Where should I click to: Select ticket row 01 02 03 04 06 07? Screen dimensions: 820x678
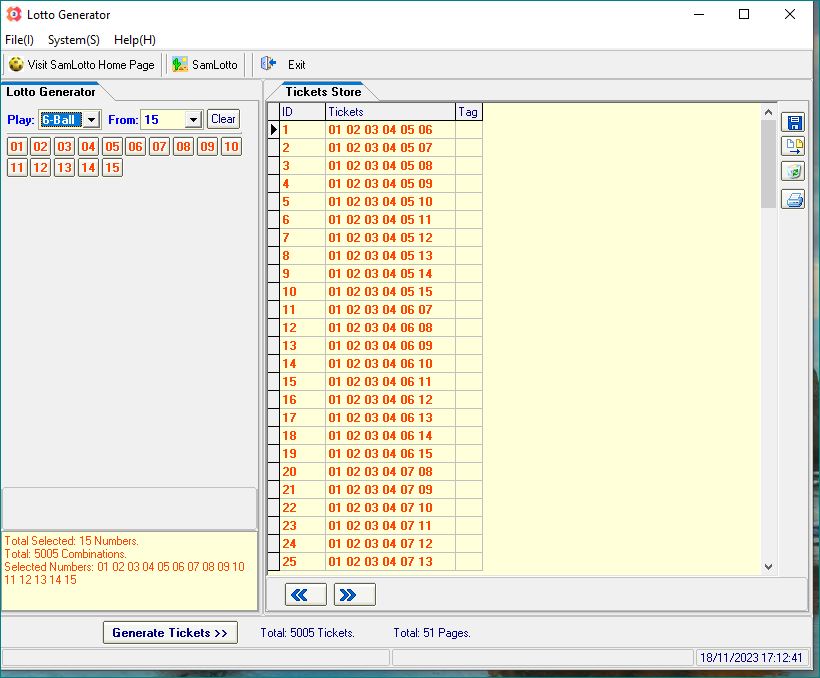tap(380, 310)
